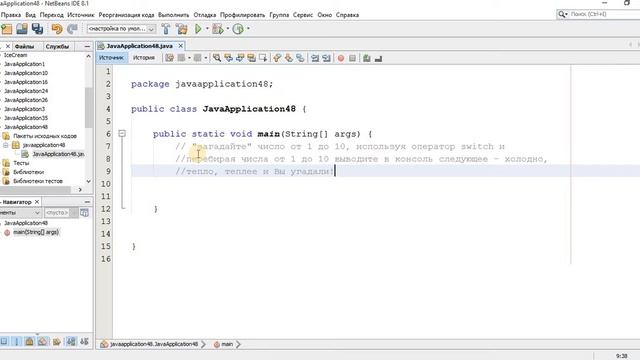Click the Save All toolbar icon
The height and width of the screenshot is (360, 640).
pyautogui.click(x=37, y=29)
